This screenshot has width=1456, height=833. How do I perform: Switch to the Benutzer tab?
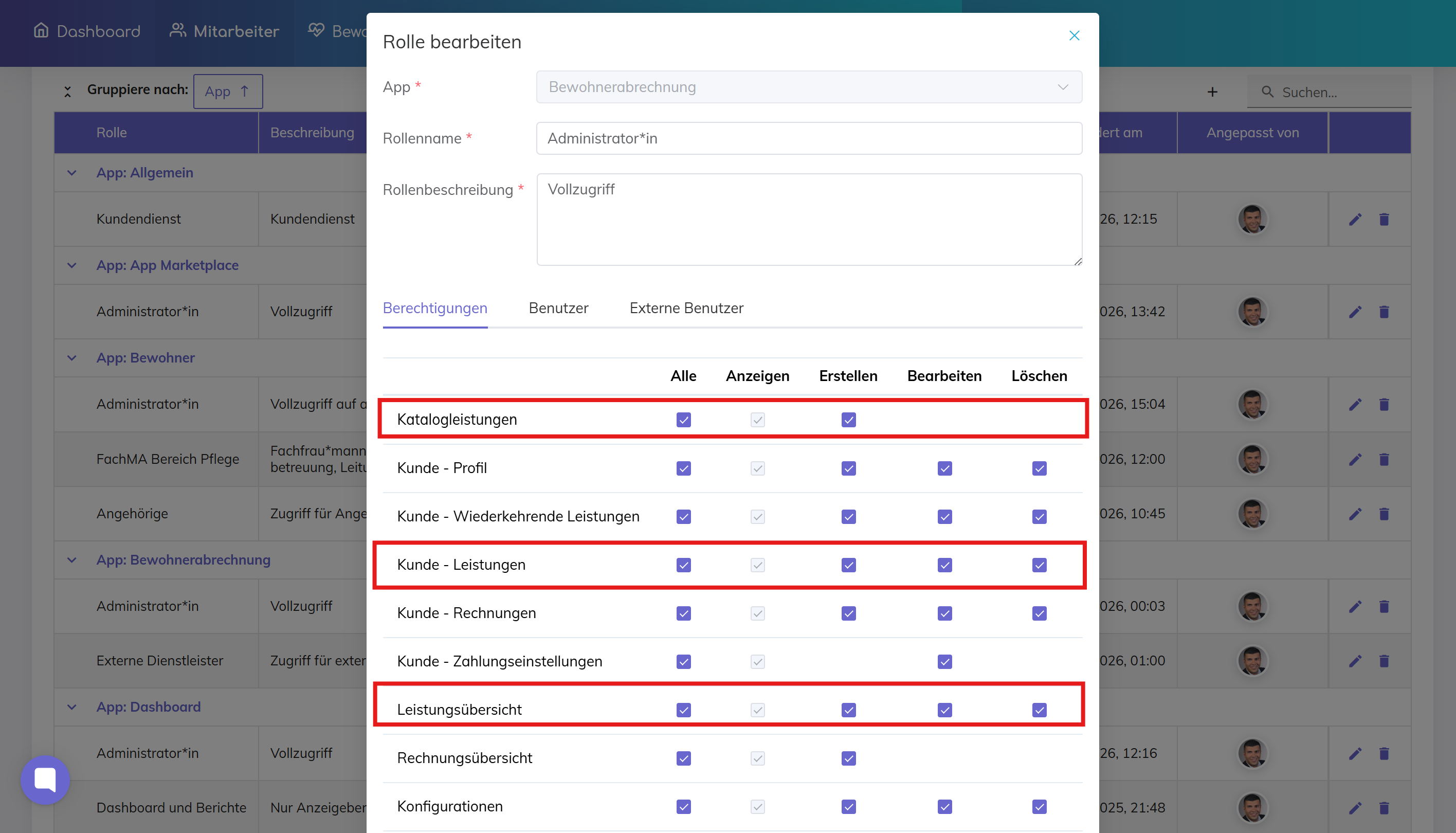pyautogui.click(x=558, y=309)
